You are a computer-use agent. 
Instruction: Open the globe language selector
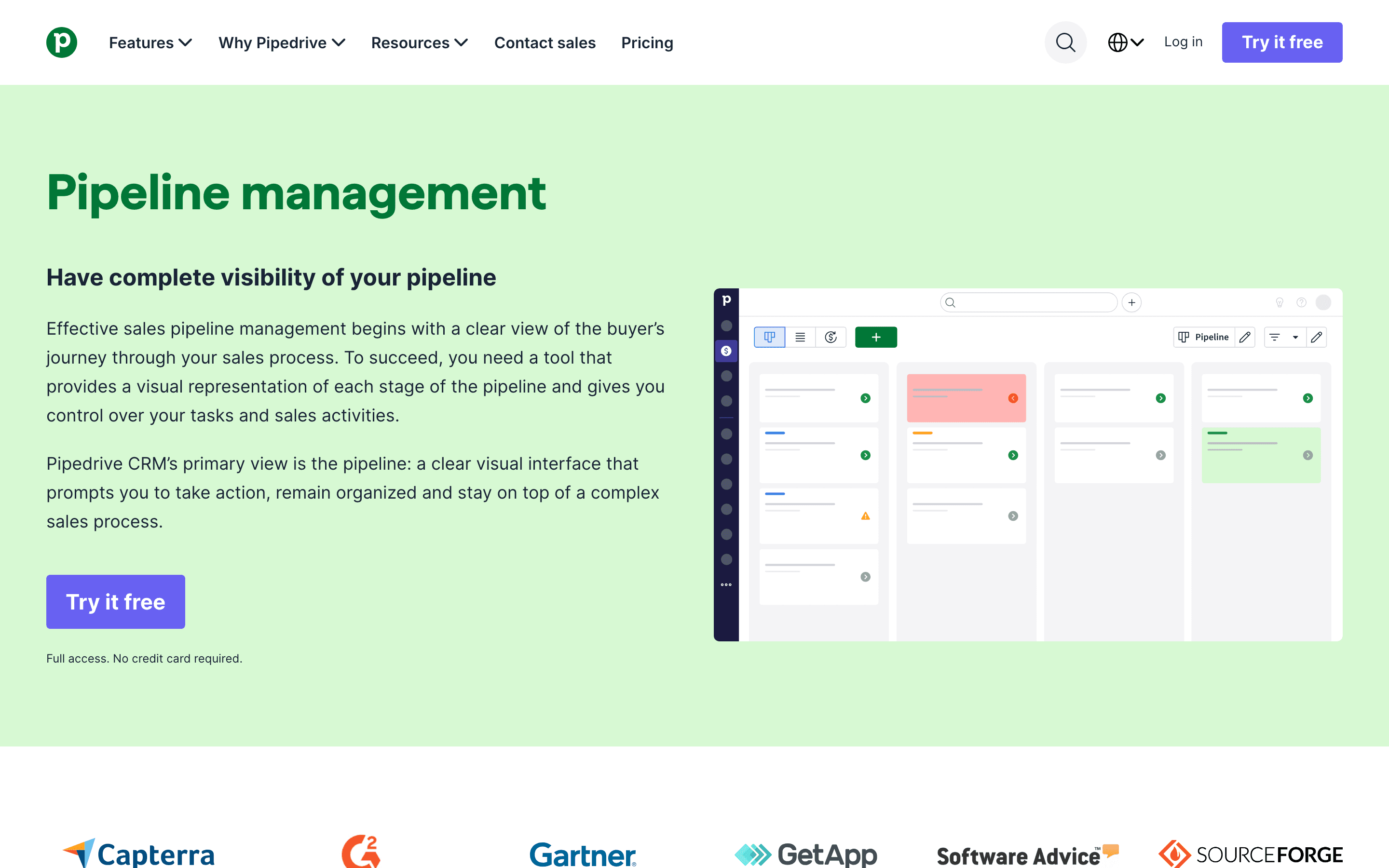tap(1125, 42)
